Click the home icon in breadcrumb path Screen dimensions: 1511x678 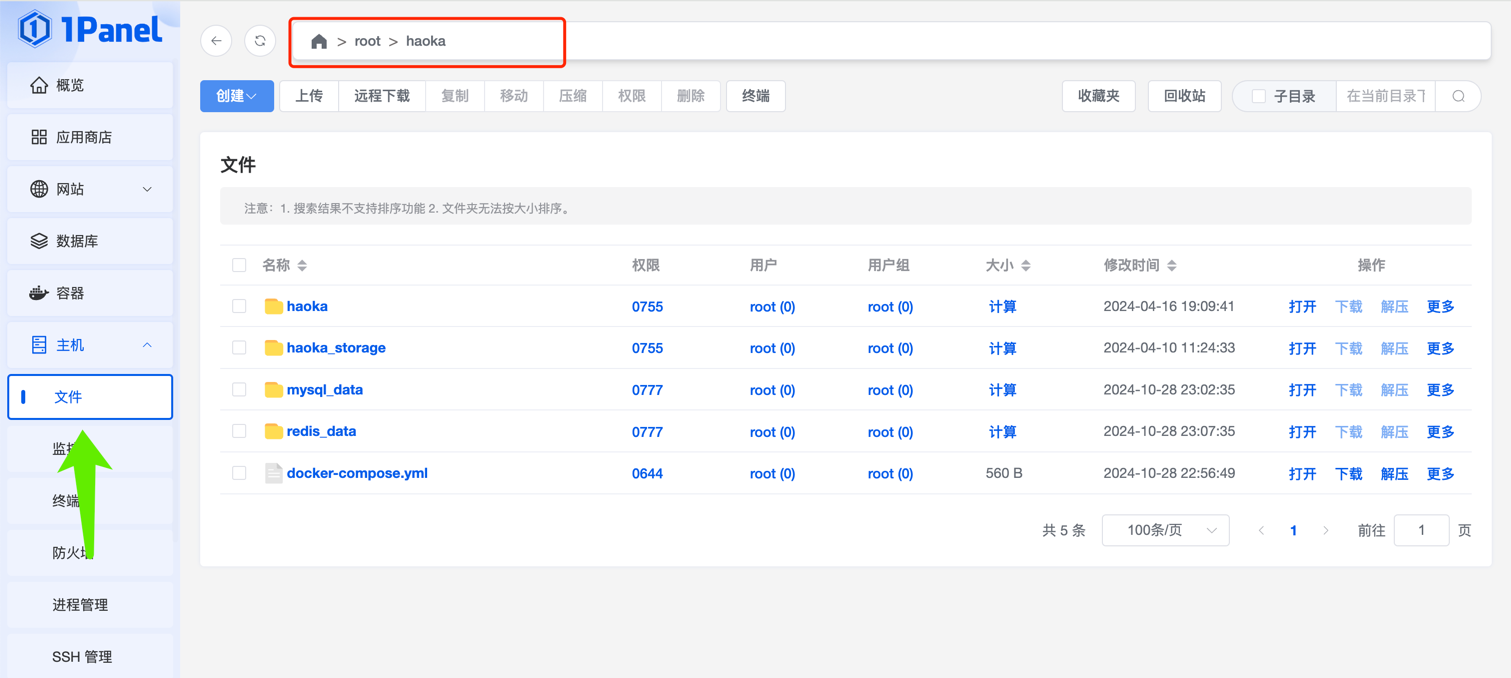[x=319, y=42]
